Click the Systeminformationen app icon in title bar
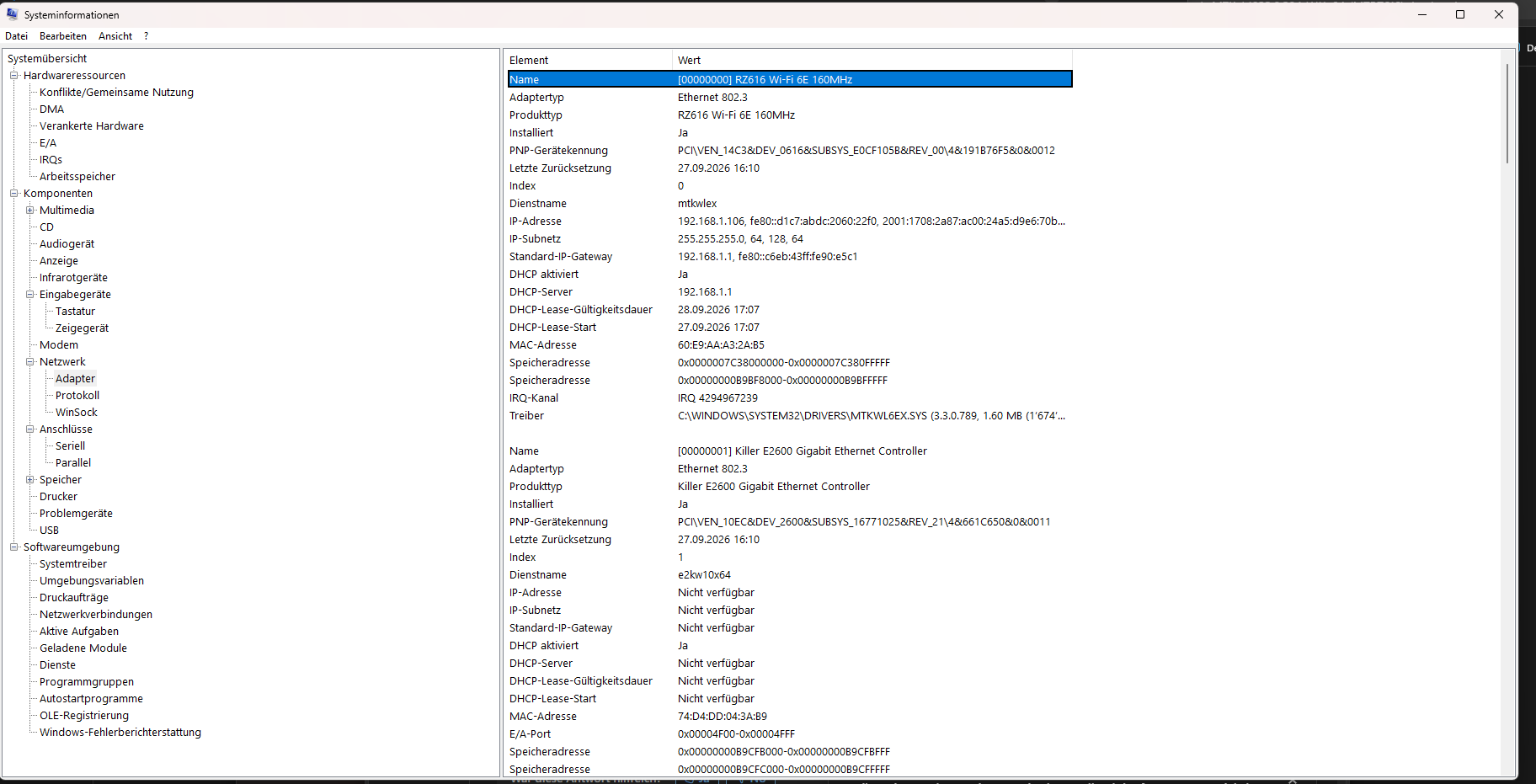 point(12,14)
